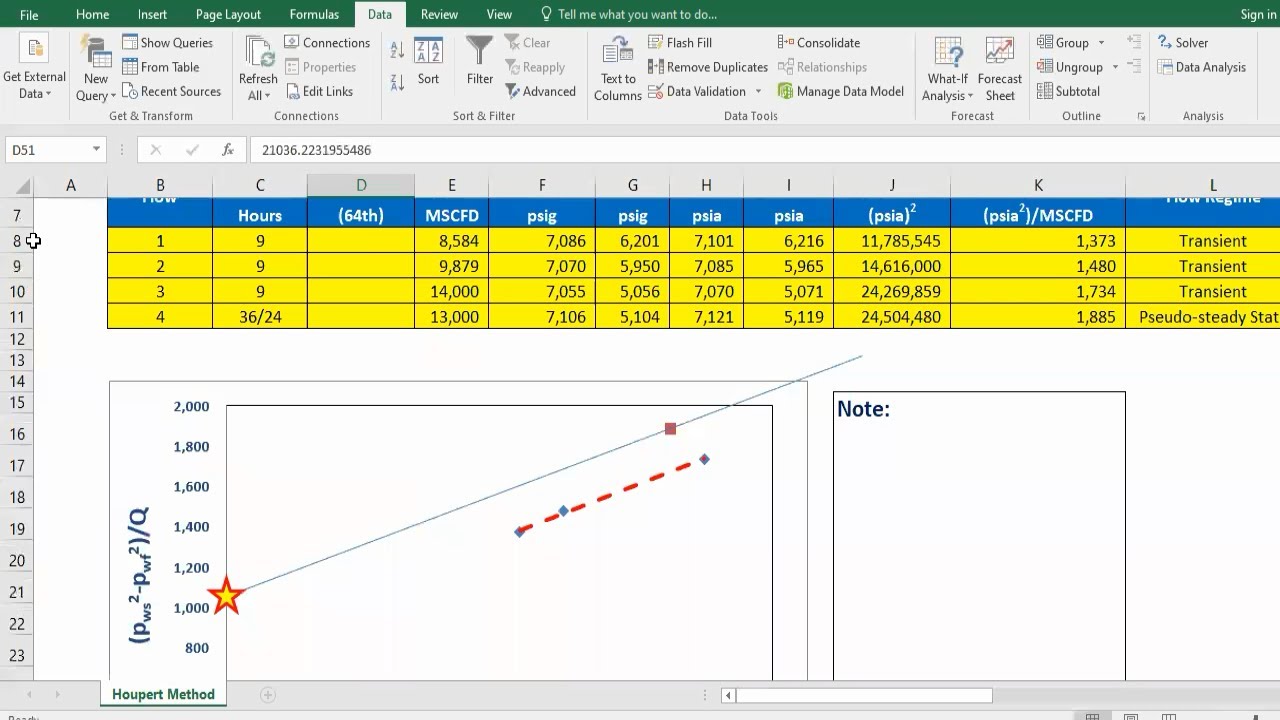Click Remove Duplicates

click(708, 67)
